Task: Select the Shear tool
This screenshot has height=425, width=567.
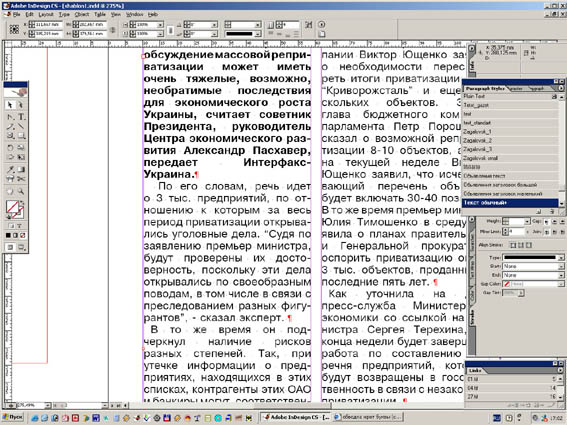Action: (x=10, y=157)
